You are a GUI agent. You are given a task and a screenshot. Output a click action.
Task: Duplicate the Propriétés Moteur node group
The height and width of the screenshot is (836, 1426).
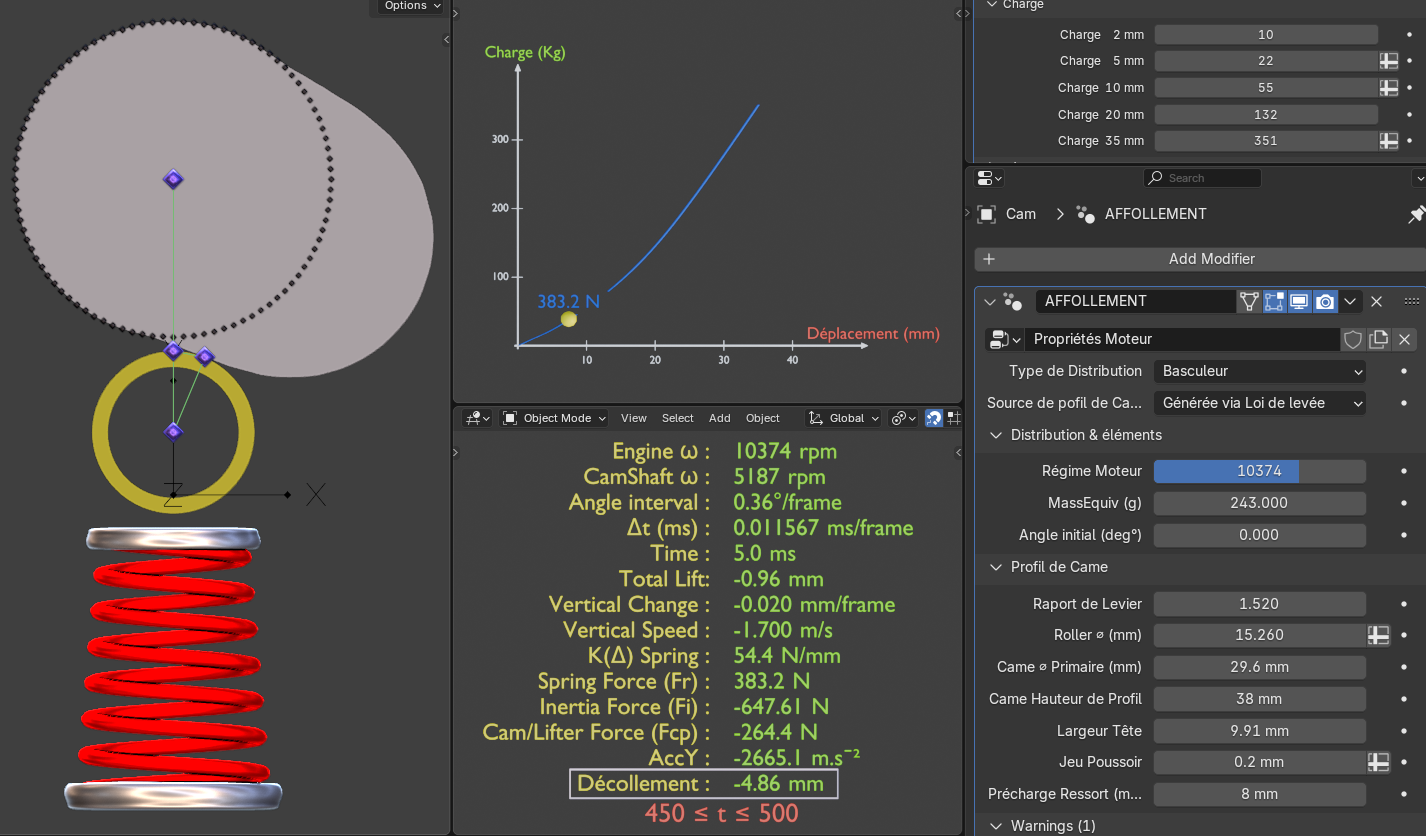1379,340
